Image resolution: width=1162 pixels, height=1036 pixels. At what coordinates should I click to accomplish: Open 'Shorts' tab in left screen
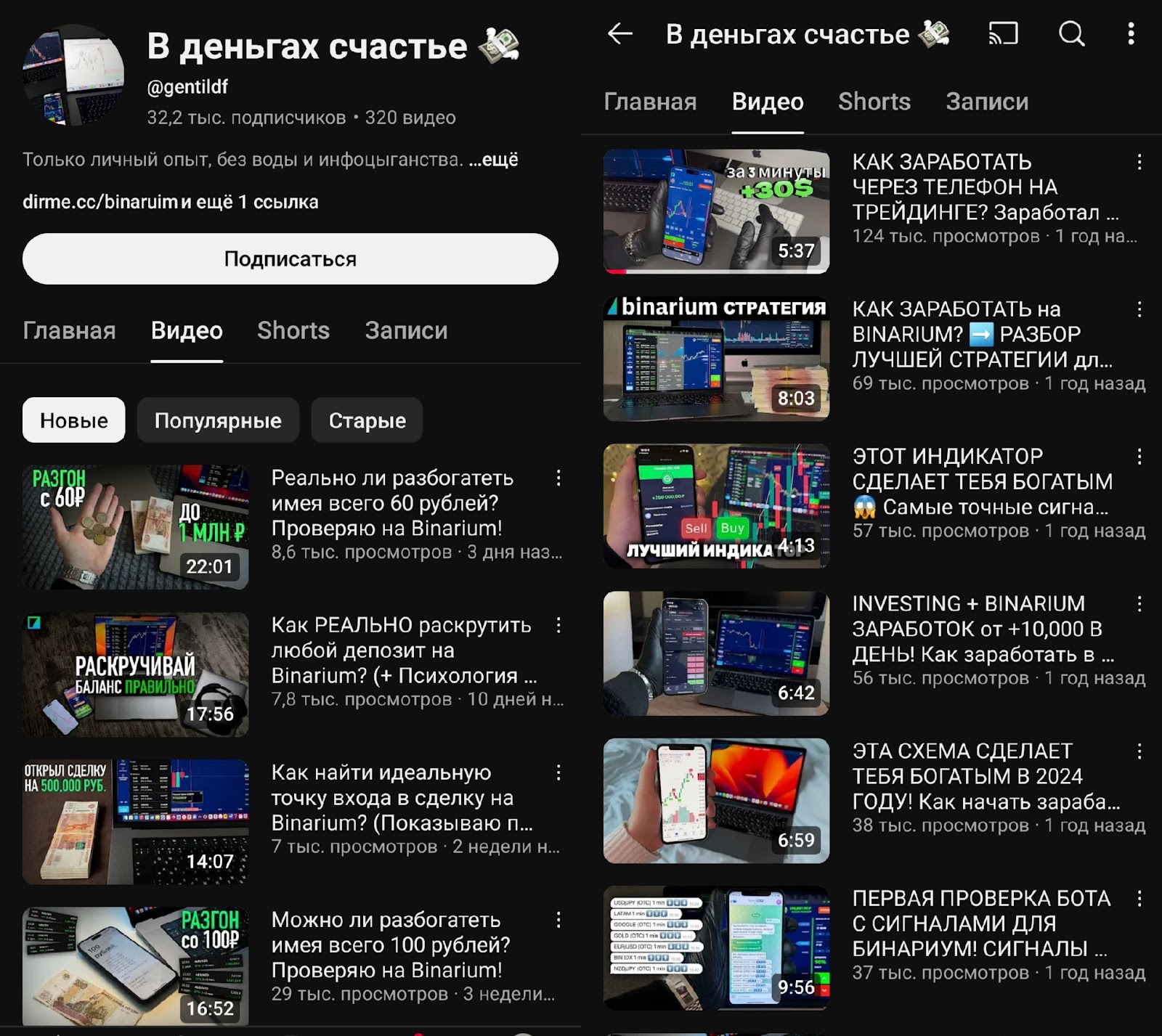click(x=293, y=330)
